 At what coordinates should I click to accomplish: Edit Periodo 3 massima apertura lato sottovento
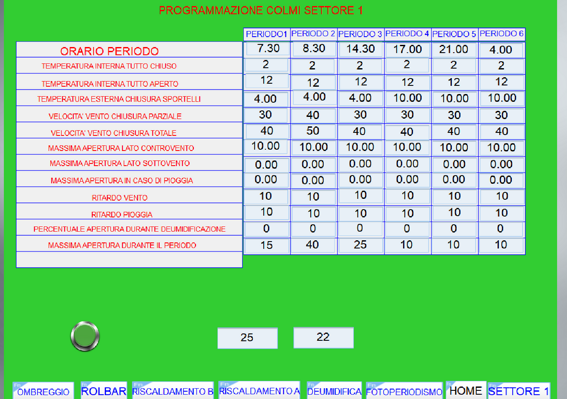tap(361, 164)
